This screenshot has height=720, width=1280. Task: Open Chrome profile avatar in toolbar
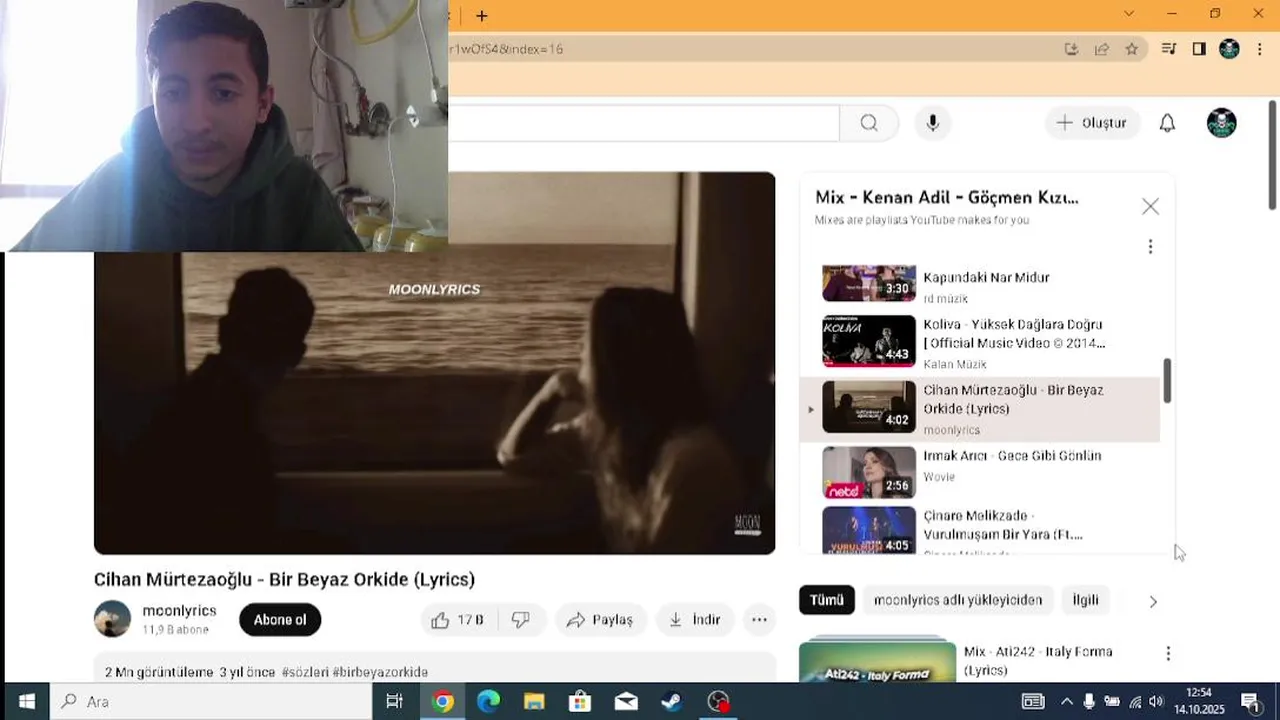[1229, 49]
